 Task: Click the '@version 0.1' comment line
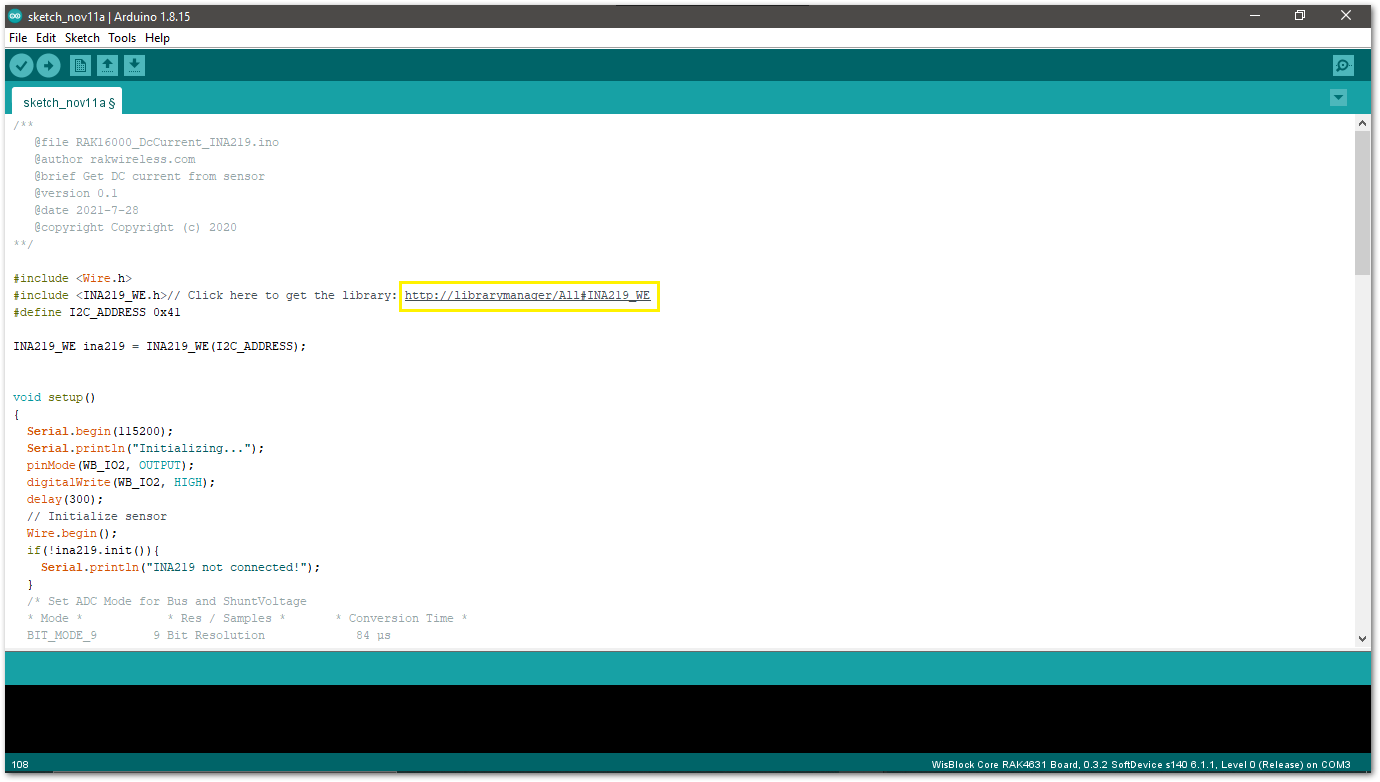tap(76, 193)
